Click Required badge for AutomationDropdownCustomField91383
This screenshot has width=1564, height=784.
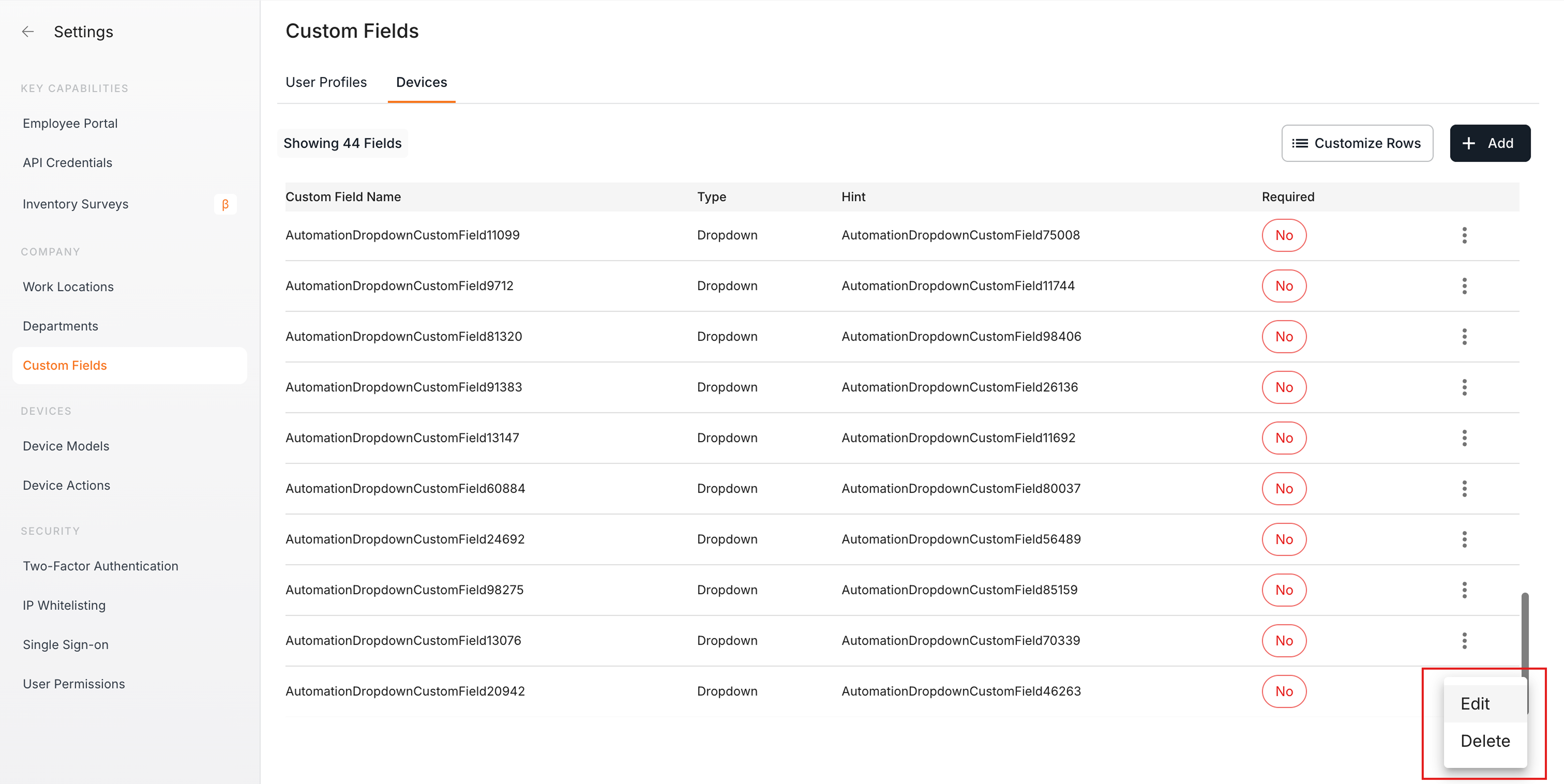click(1283, 387)
